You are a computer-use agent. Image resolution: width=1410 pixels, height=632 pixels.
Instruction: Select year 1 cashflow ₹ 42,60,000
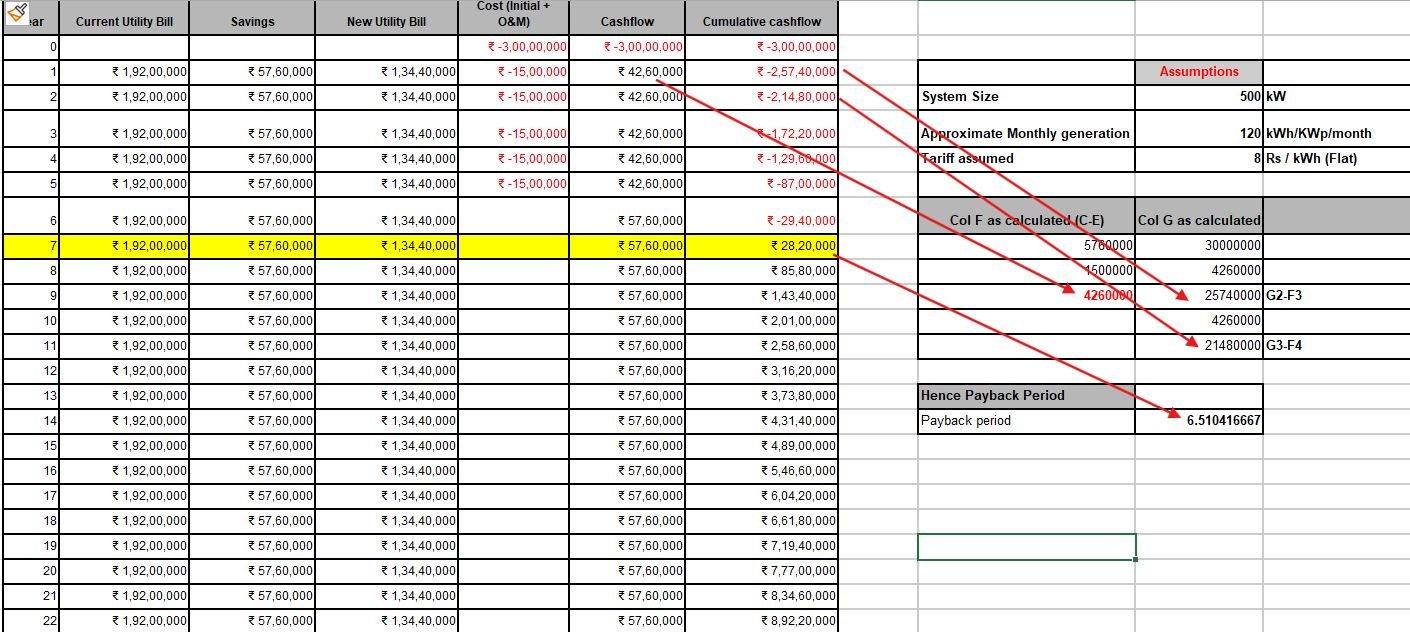pyautogui.click(x=627, y=72)
